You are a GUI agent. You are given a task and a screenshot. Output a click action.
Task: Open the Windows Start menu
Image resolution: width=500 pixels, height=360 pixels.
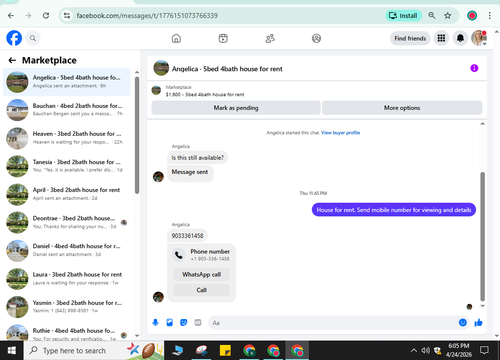coord(12,350)
